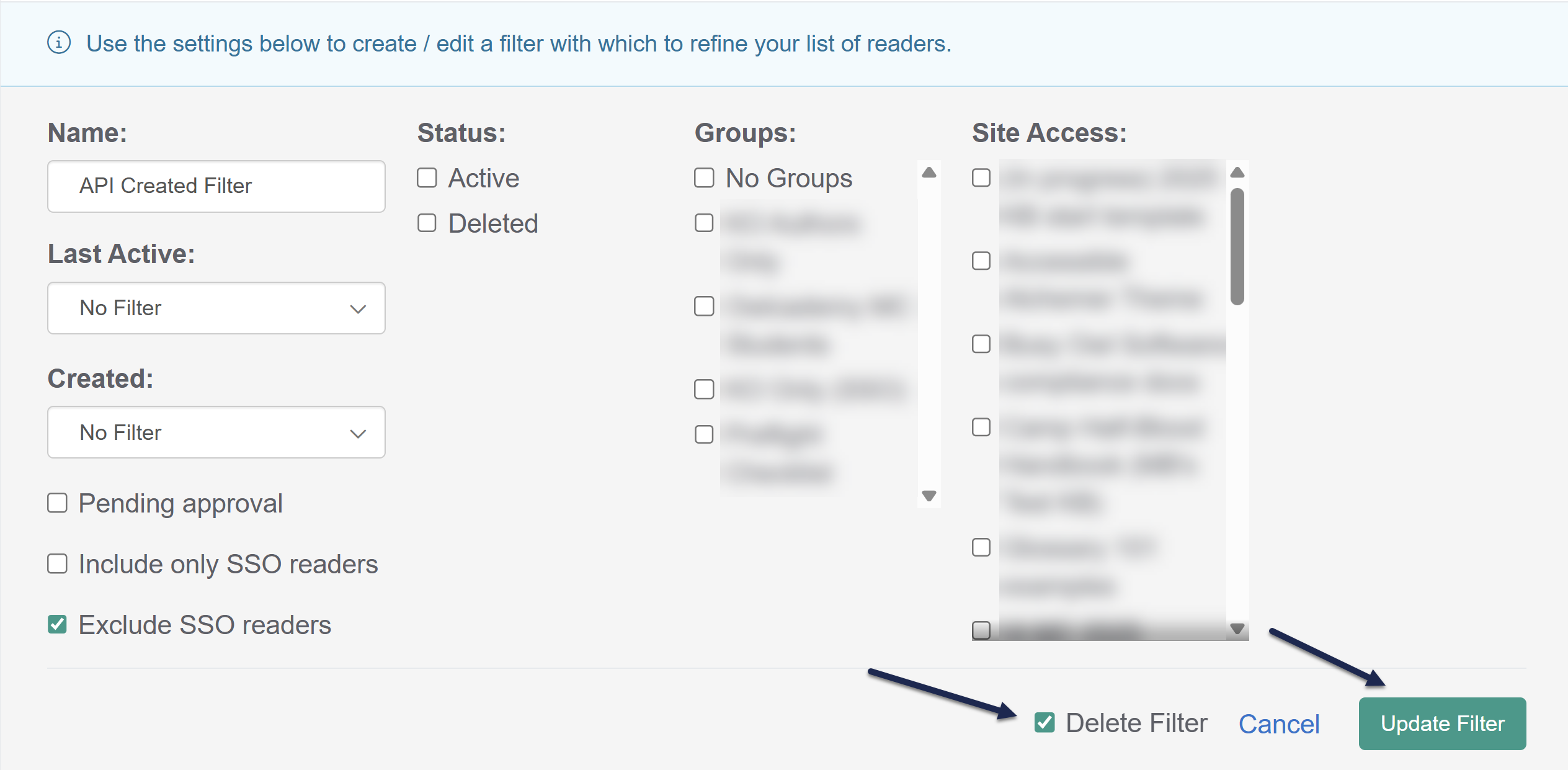Viewport: 1568px width, 770px height.
Task: Tick the Deleted status checkbox
Action: point(427,223)
